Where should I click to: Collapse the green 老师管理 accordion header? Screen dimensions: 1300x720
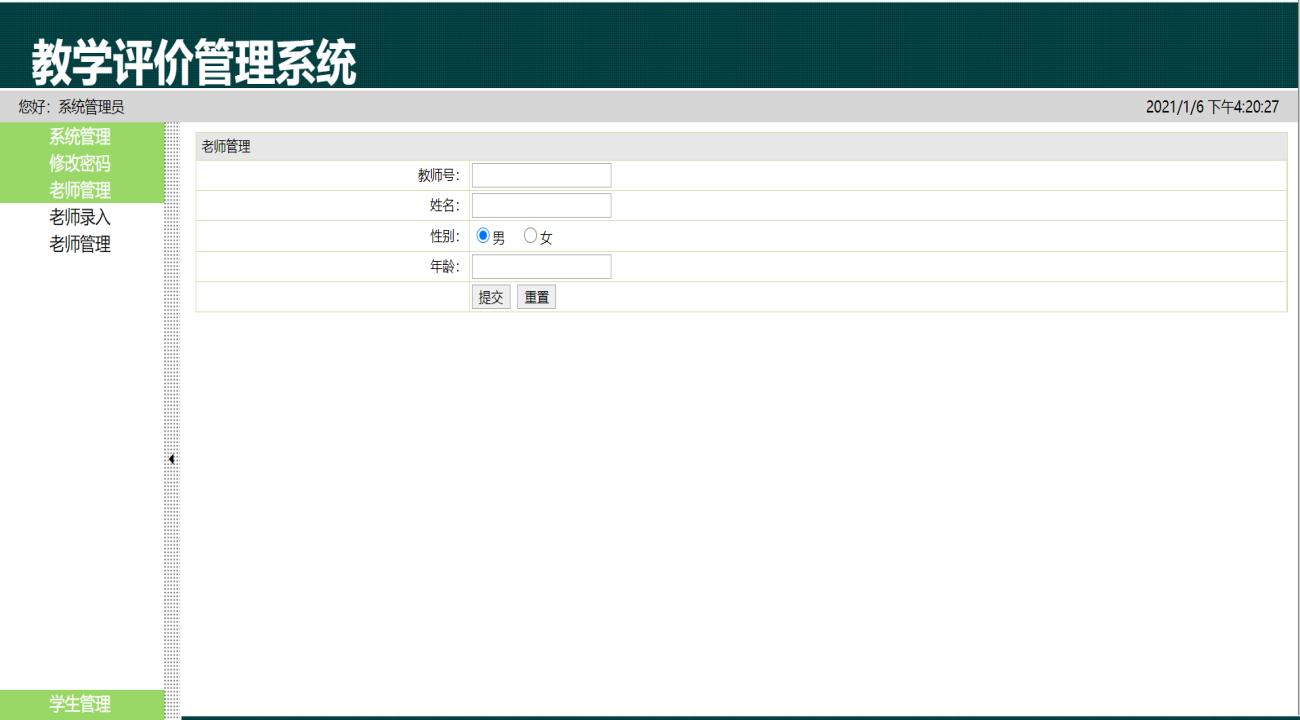click(80, 190)
